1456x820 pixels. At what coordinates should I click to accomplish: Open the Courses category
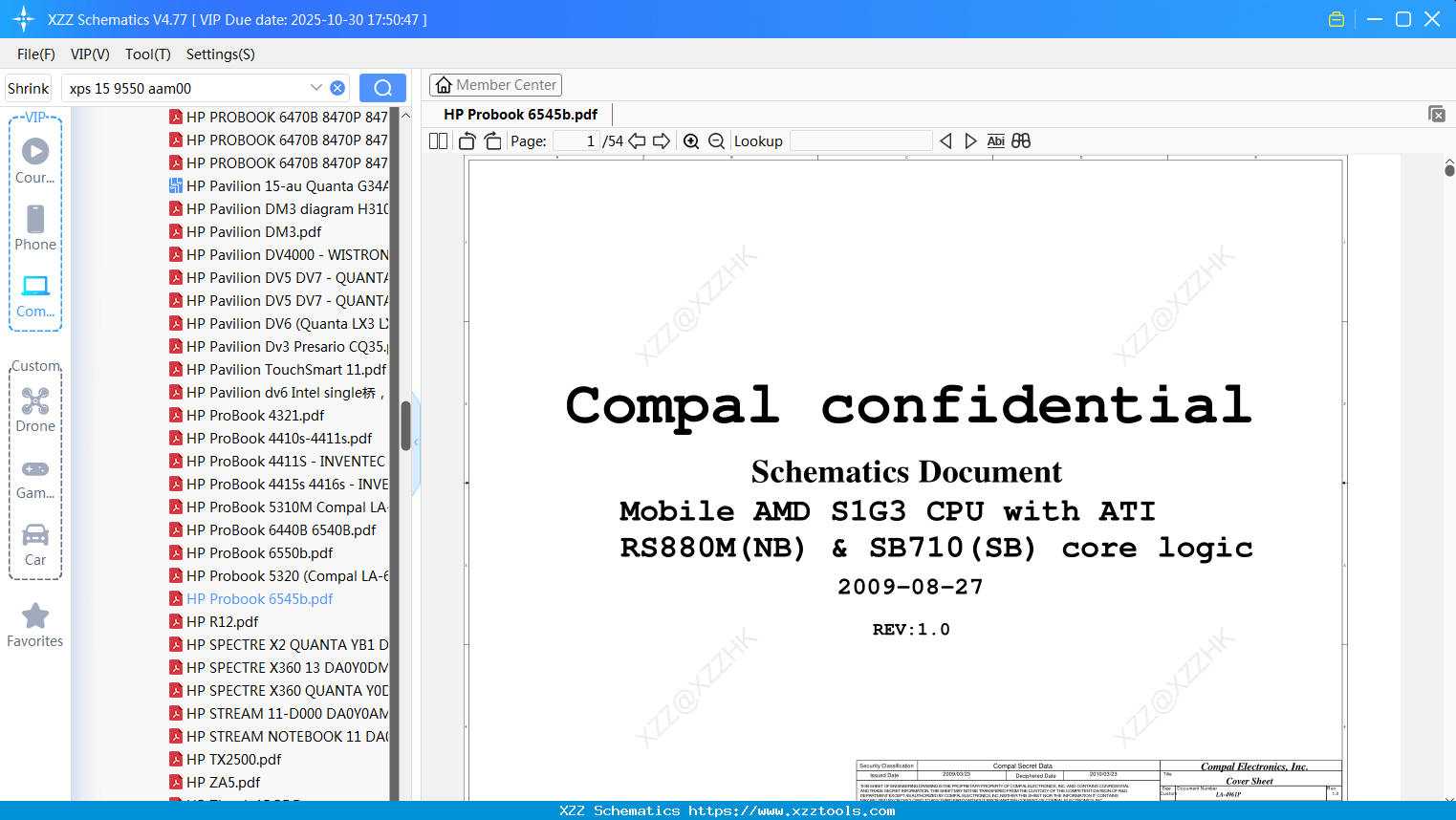pos(35,161)
